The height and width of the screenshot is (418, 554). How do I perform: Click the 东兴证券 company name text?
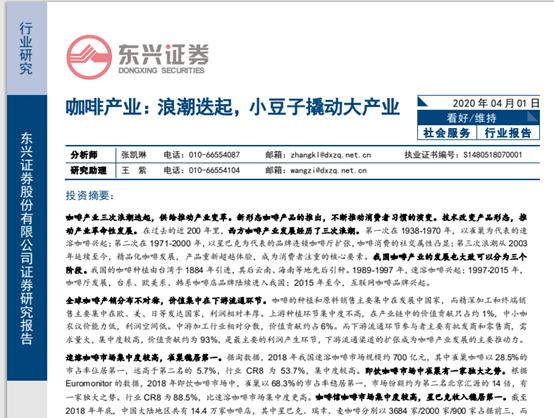(164, 54)
